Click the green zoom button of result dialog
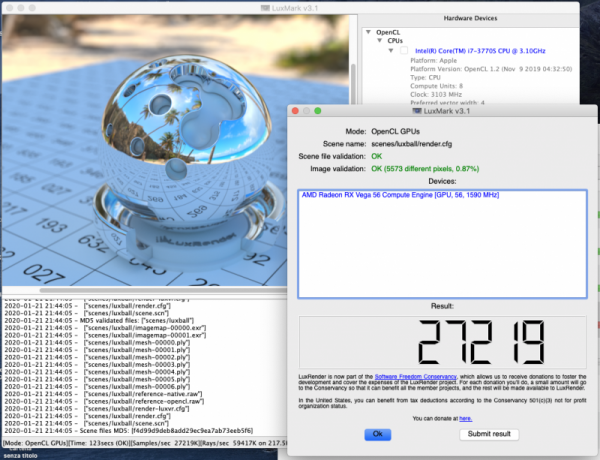The image size is (600, 460). (318, 111)
